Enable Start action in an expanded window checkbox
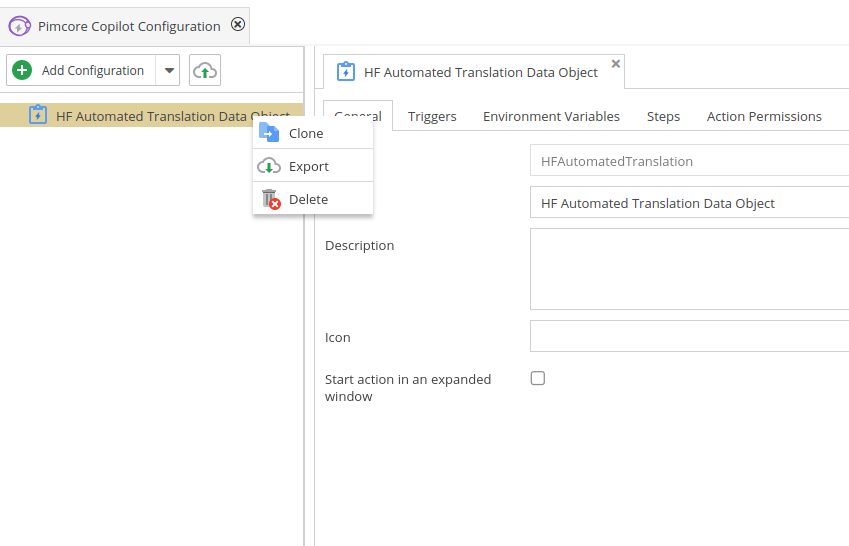This screenshot has width=849, height=546. (538, 378)
